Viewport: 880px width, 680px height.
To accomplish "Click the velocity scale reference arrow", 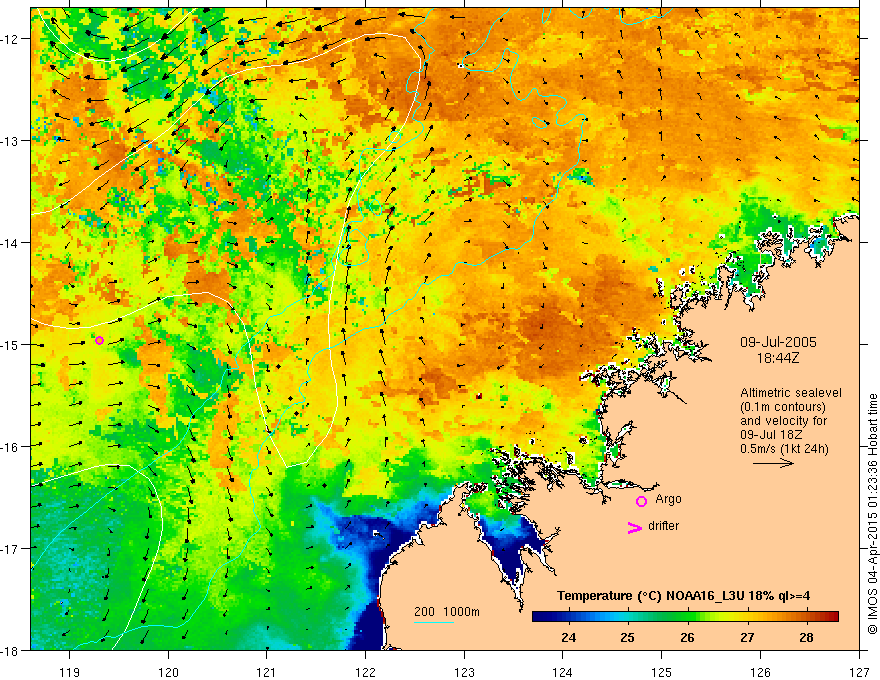I will pyautogui.click(x=773, y=463).
